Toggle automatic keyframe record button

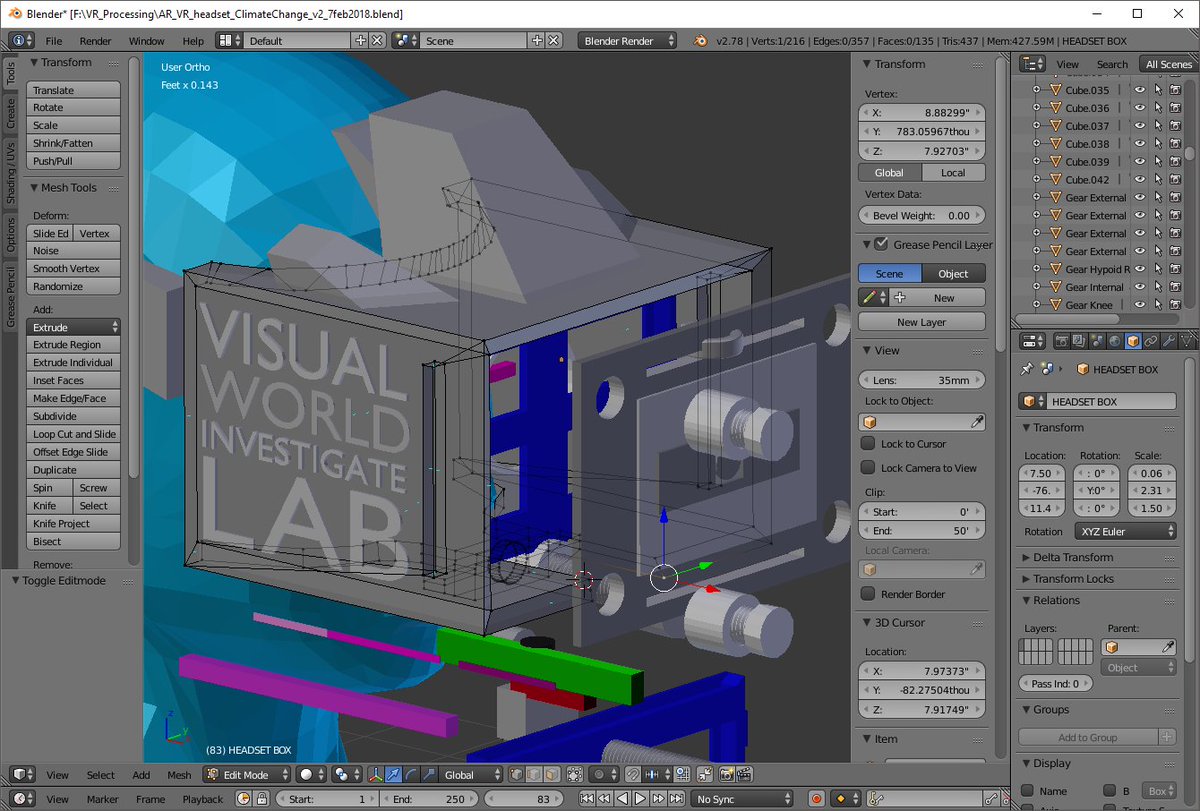tap(816, 799)
